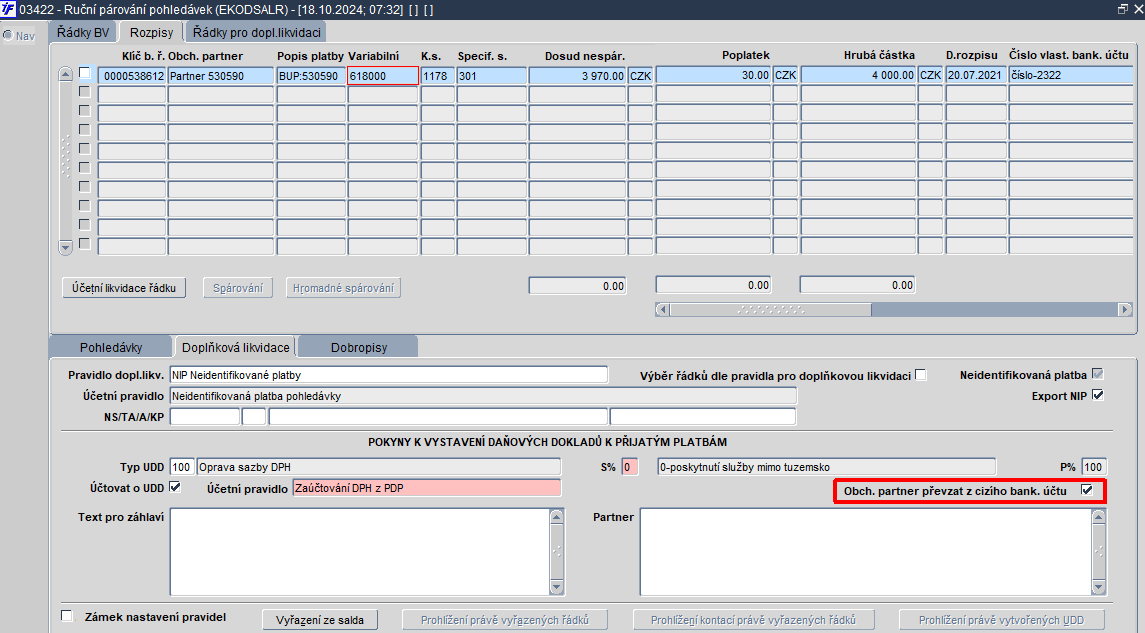
Task: Switch to Řádky pro dopl.likvidaci tab
Action: click(256, 32)
